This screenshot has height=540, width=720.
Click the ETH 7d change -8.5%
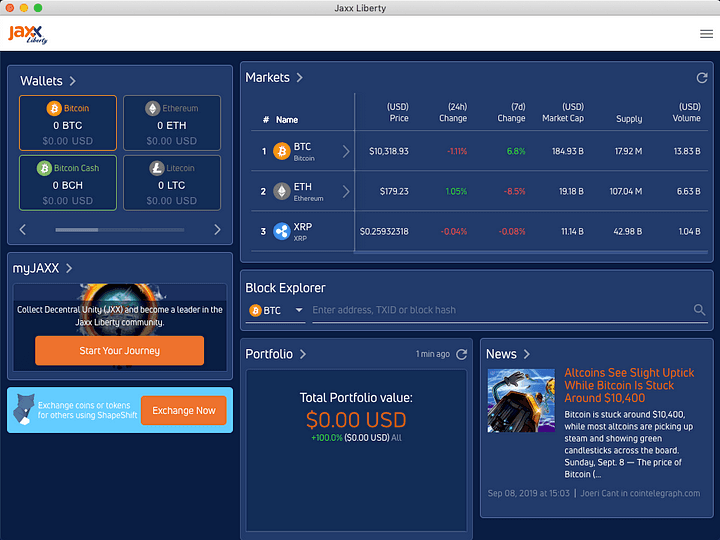515,191
